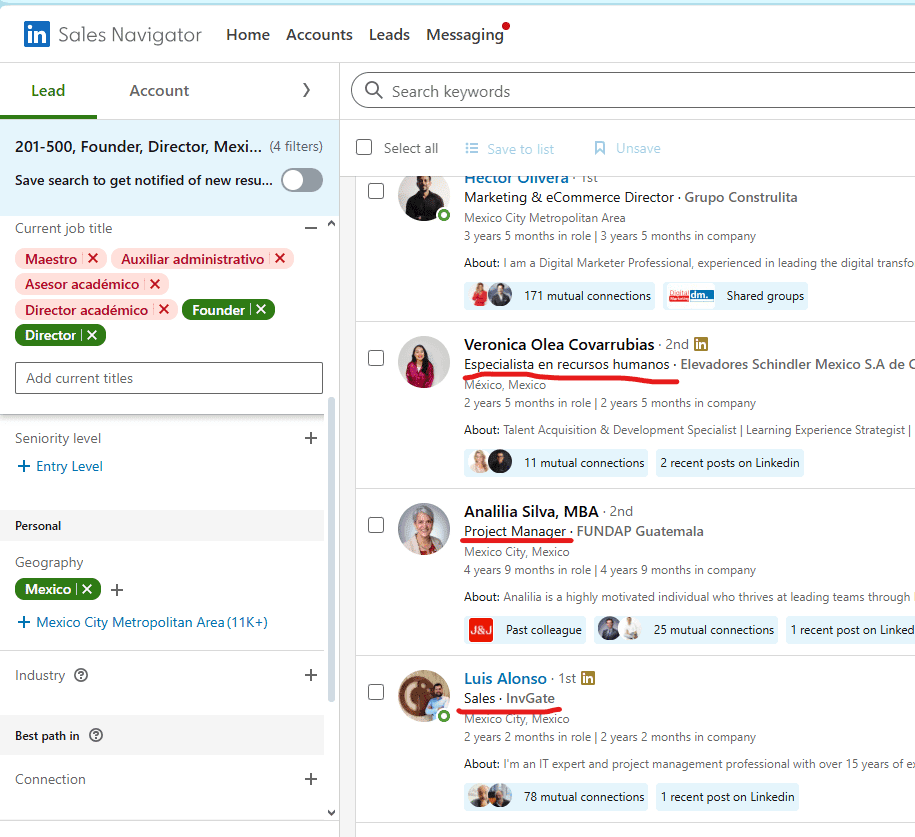Toggle the save search notification switch
This screenshot has height=837, width=915.
coord(302,180)
